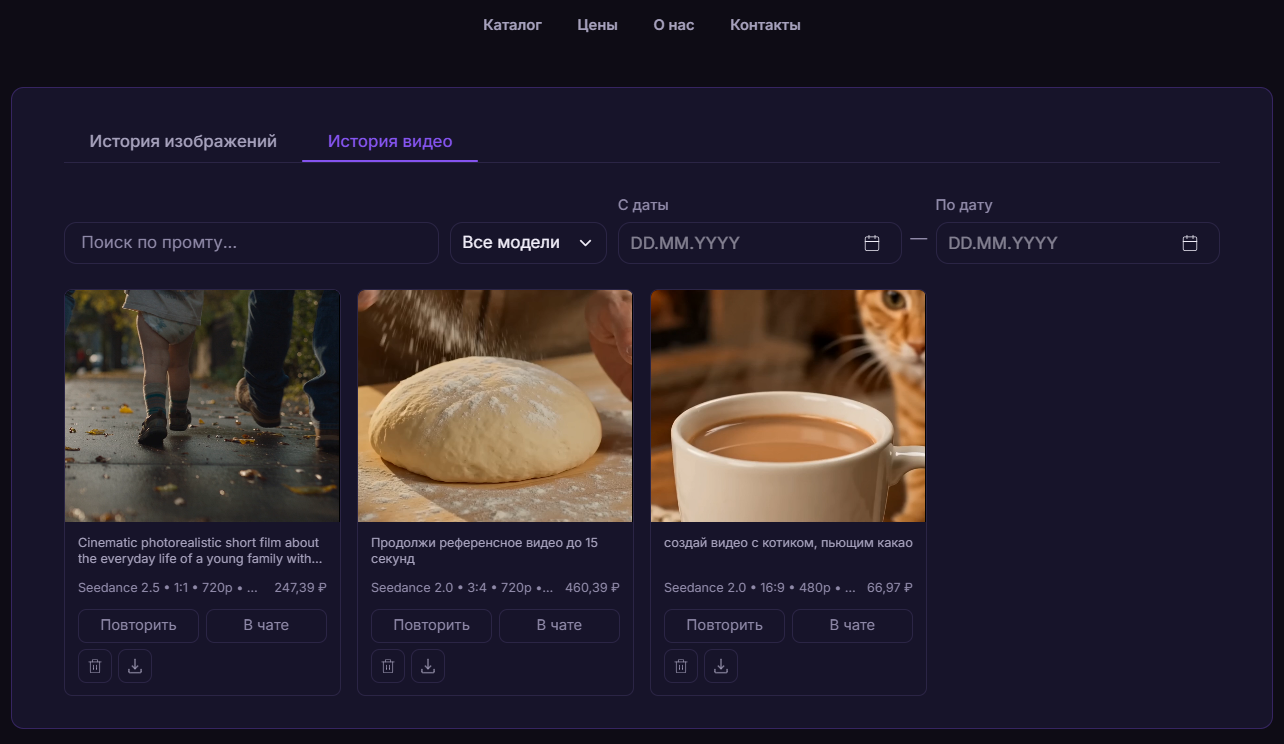
Task: Open Каталог in the top navigation
Action: [x=512, y=25]
